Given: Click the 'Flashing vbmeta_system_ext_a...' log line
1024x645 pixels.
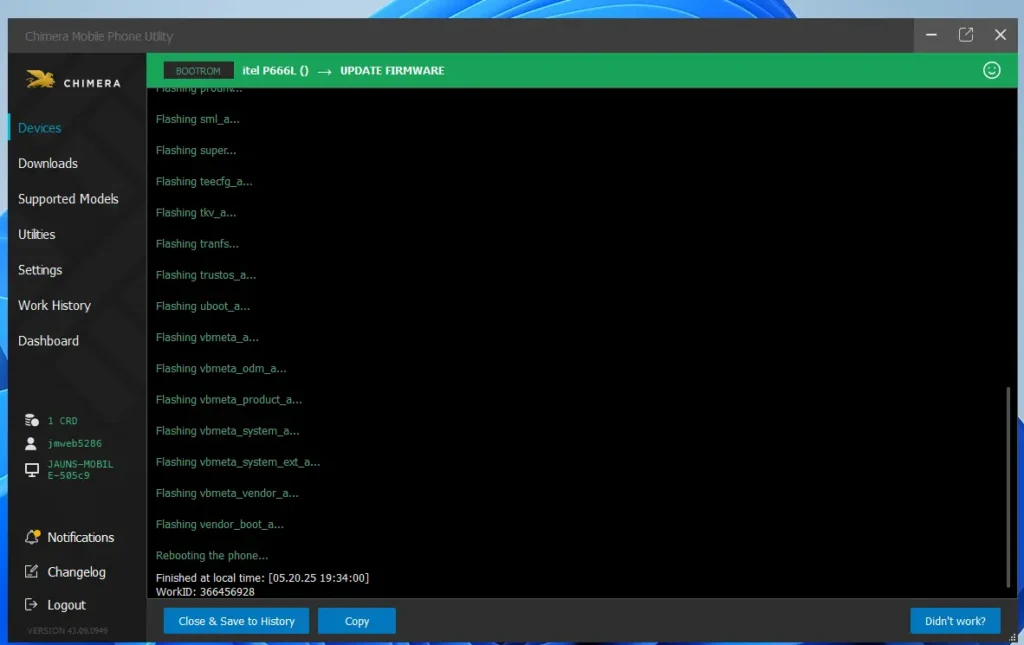Looking at the screenshot, I should 238,462.
